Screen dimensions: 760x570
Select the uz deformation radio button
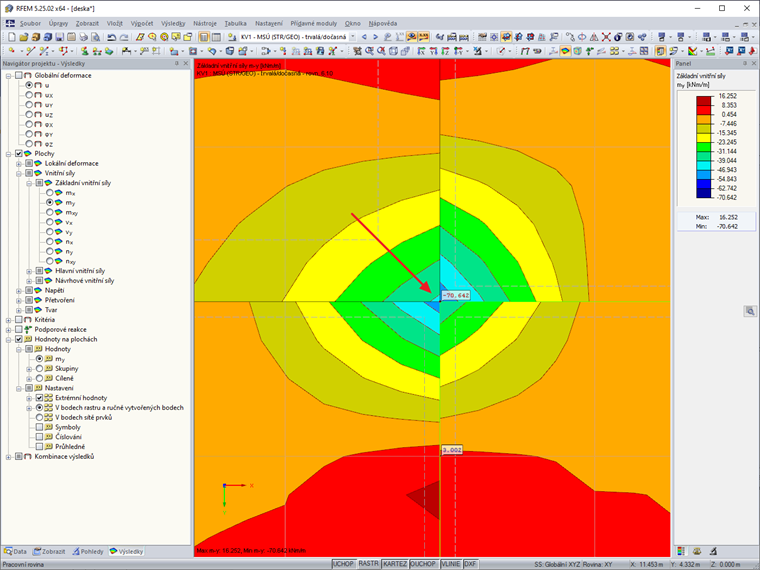[x=29, y=114]
